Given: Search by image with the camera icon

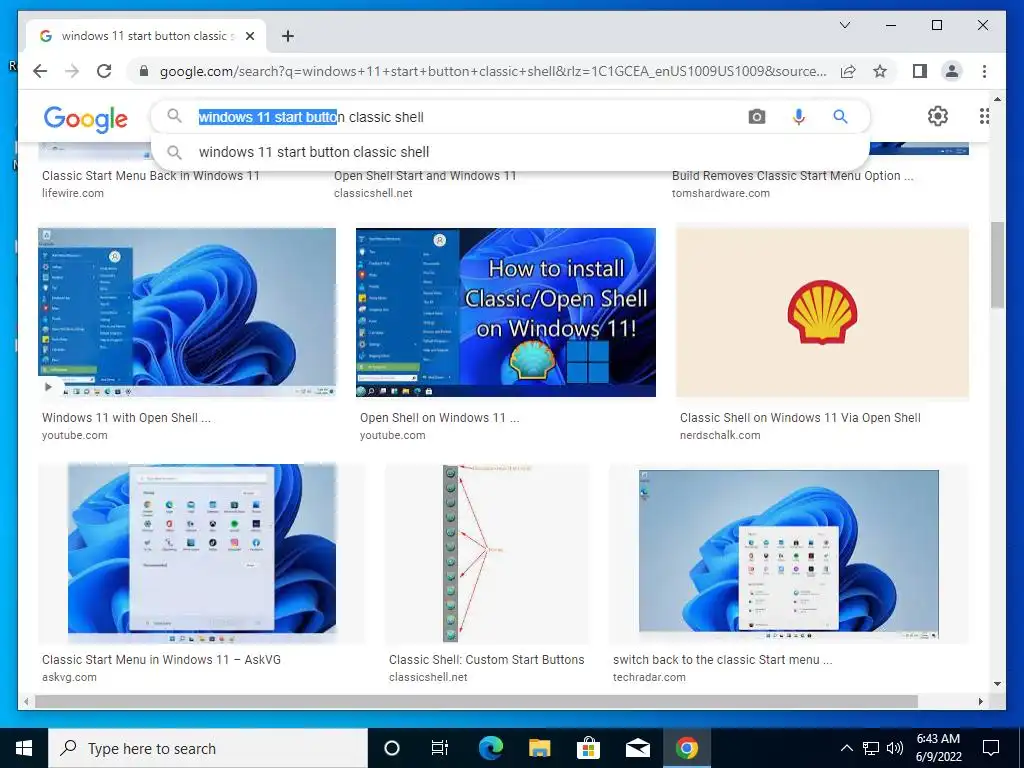Looking at the screenshot, I should [x=756, y=117].
